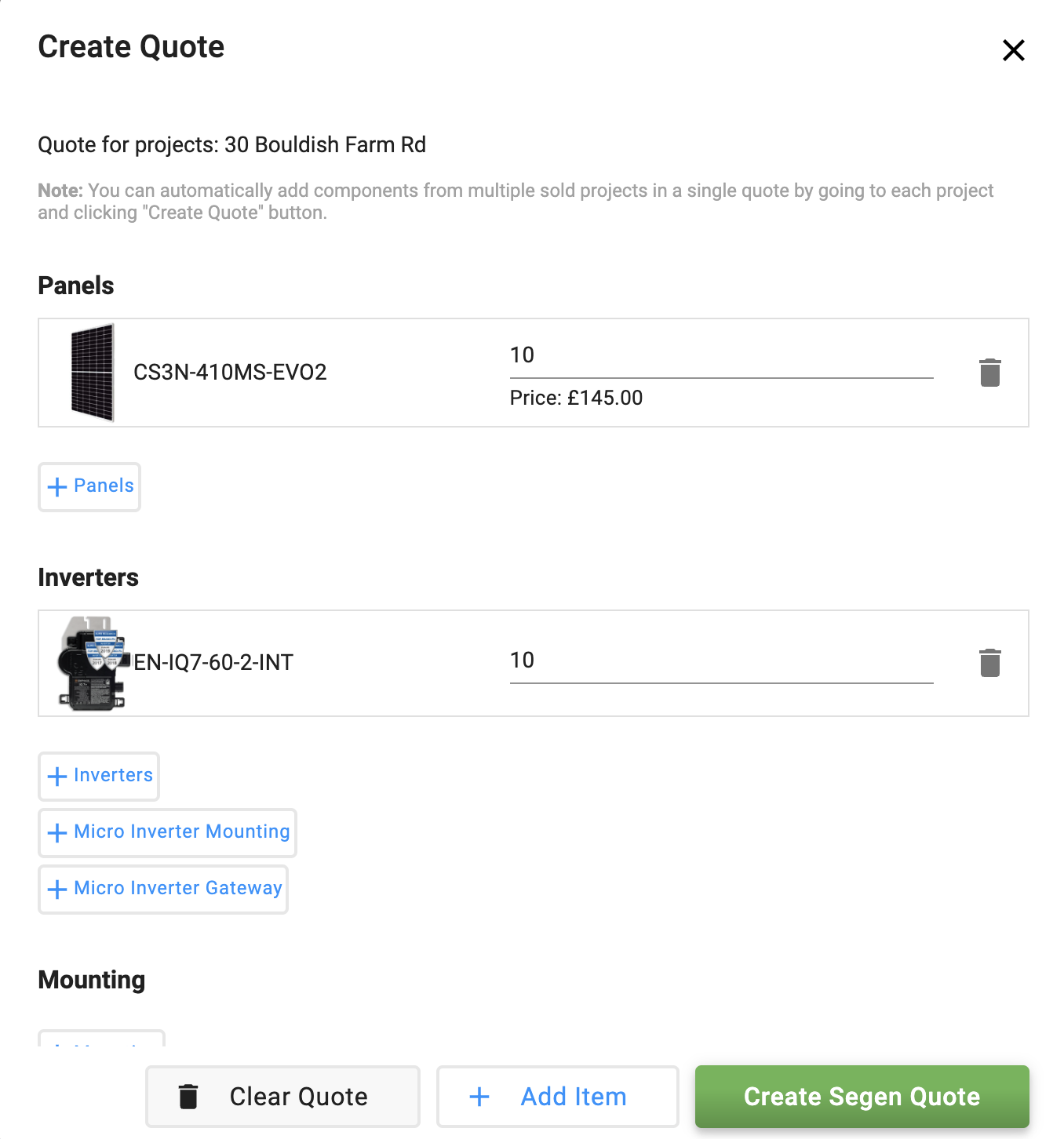Screen dimensions: 1064x1139
Task: Click the plus icon beside Panels
Action: 57,487
